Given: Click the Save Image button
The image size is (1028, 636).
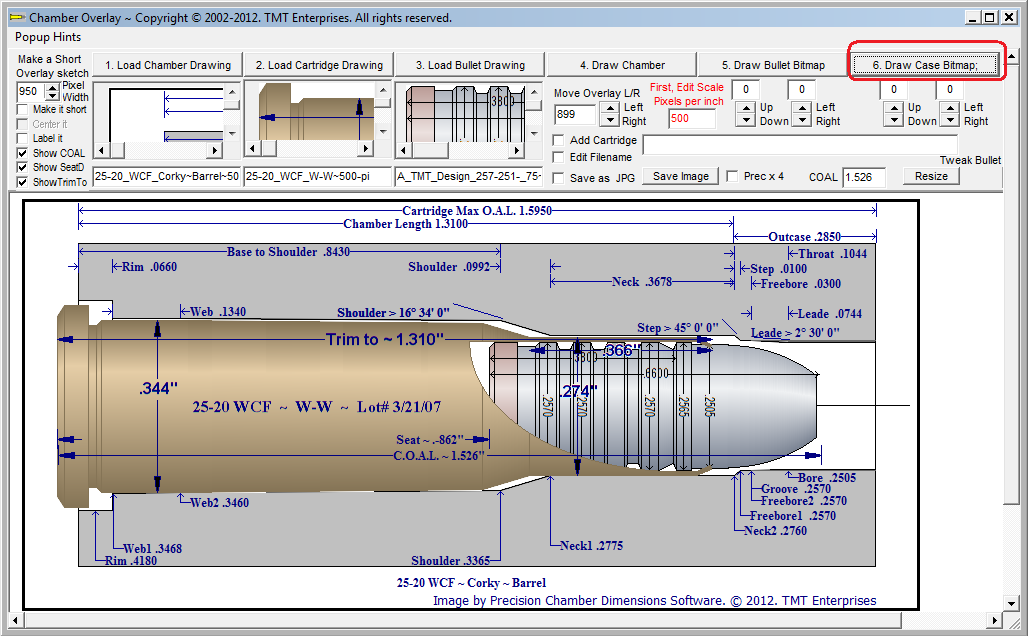Looking at the screenshot, I should [681, 176].
